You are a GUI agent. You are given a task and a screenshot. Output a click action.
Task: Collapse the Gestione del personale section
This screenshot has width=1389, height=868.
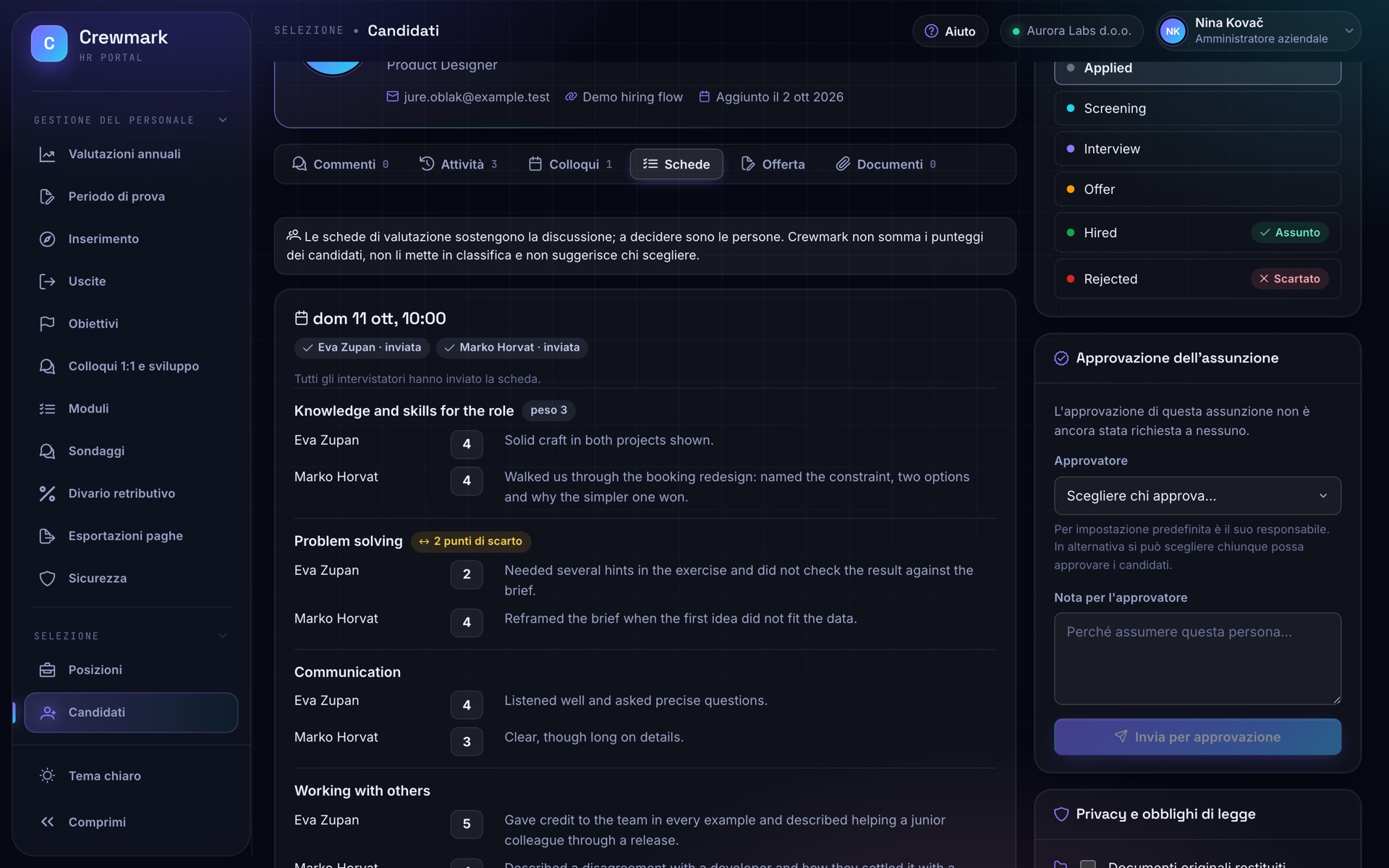tap(223, 120)
